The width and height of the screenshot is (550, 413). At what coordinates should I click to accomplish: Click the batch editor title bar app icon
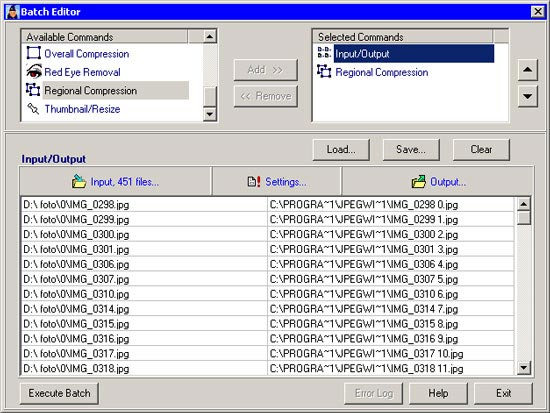(x=13, y=12)
